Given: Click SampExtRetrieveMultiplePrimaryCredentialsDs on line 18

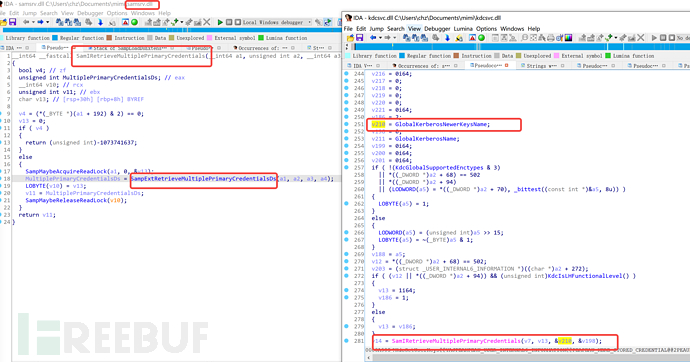Looking at the screenshot, I should [203, 179].
